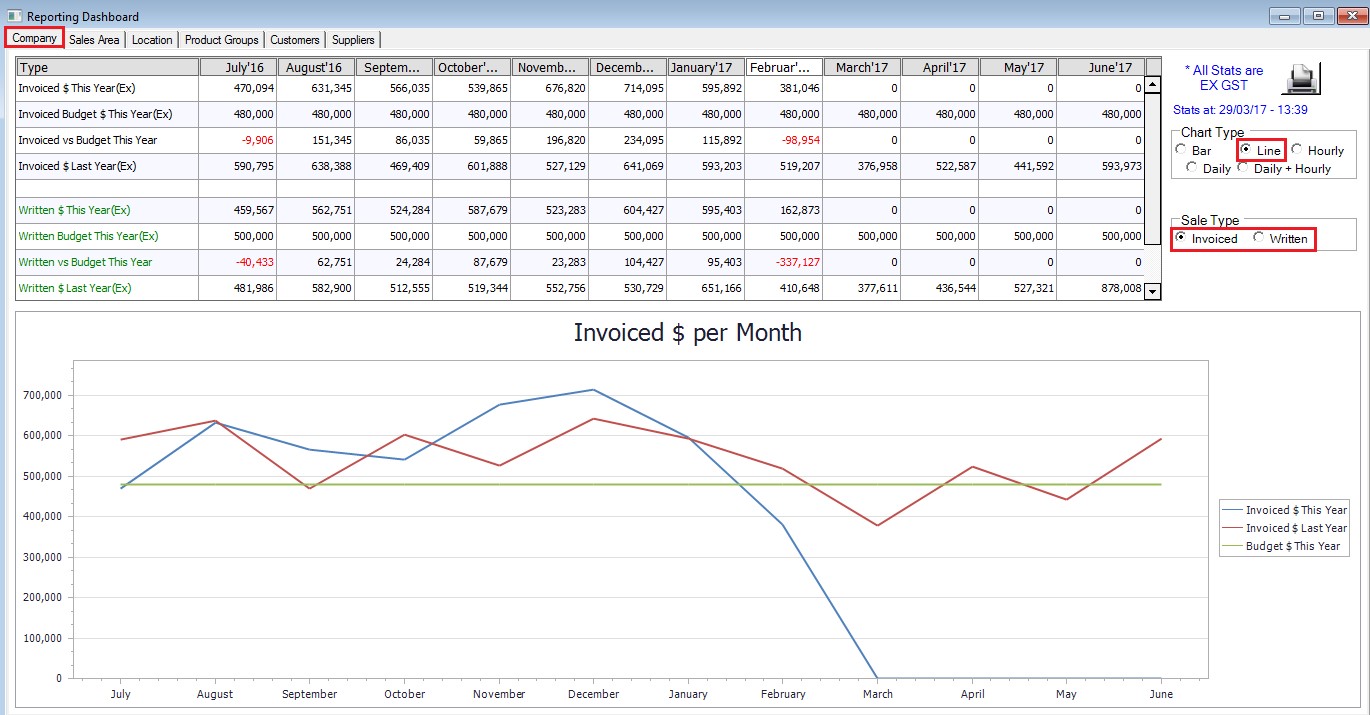Image resolution: width=1370 pixels, height=715 pixels.
Task: Open the Sales Area tab
Action: pos(94,40)
